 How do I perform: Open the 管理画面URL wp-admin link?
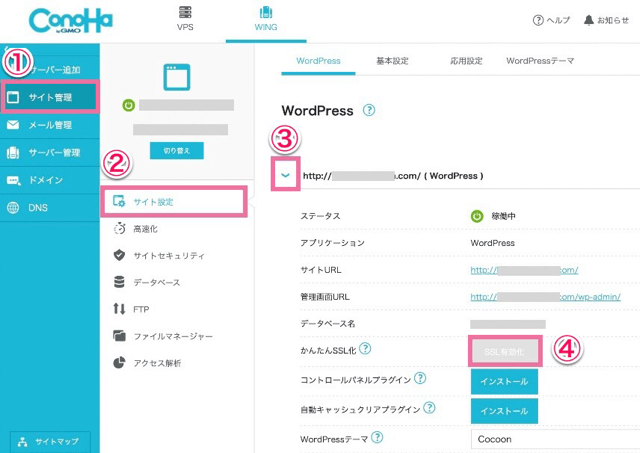[545, 297]
